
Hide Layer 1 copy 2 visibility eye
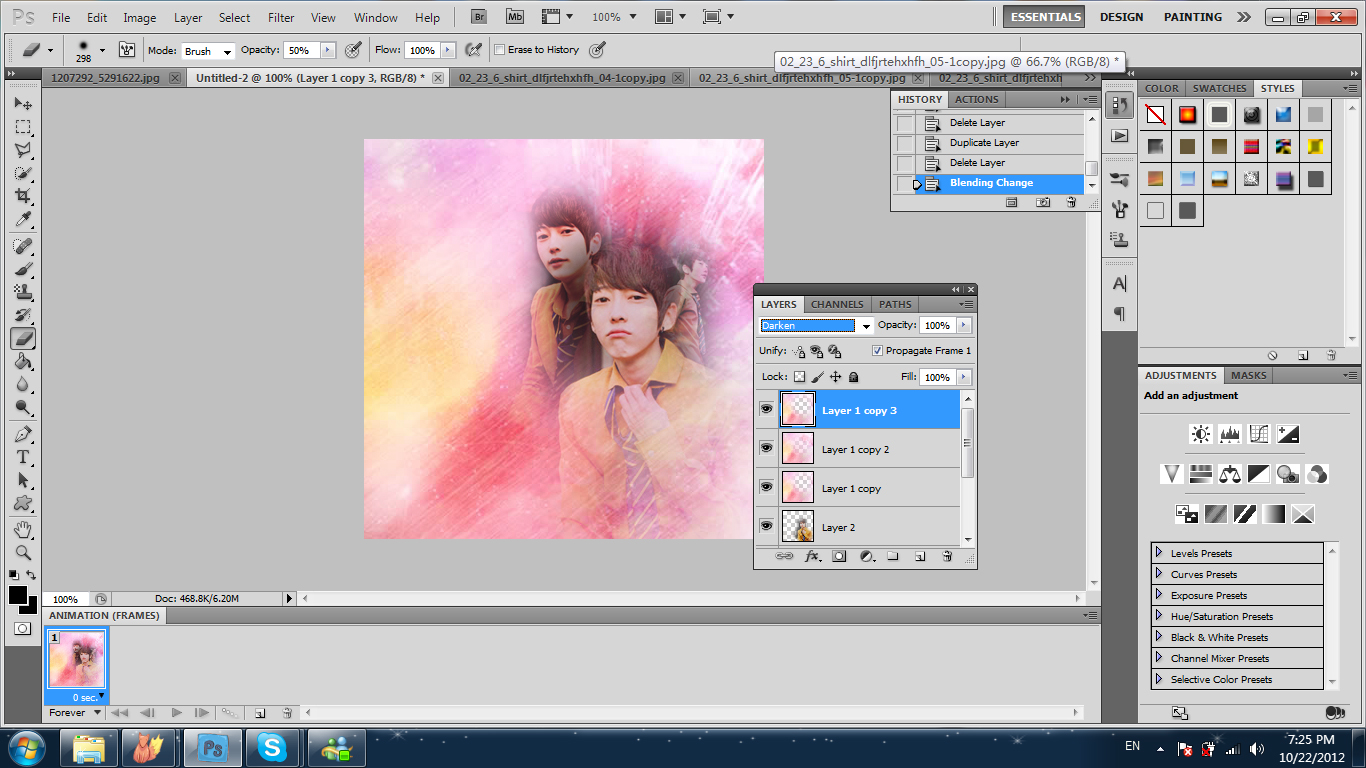(x=766, y=448)
